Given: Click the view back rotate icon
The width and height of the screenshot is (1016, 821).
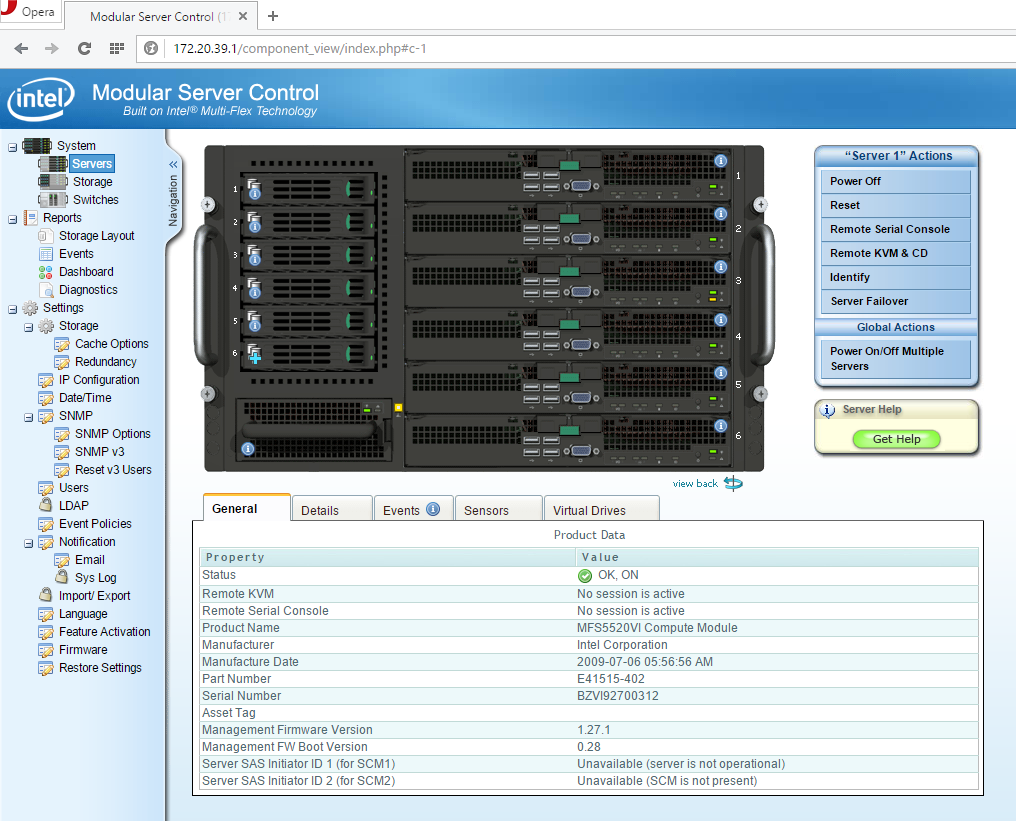Looking at the screenshot, I should (x=733, y=483).
